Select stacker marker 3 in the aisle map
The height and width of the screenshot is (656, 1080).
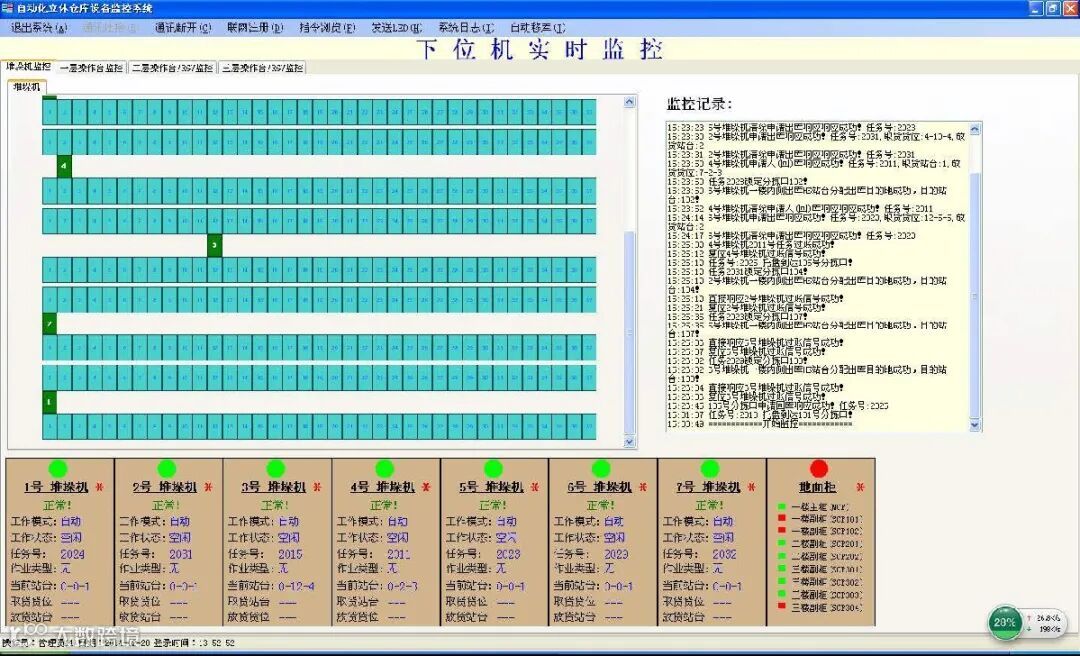click(x=214, y=245)
